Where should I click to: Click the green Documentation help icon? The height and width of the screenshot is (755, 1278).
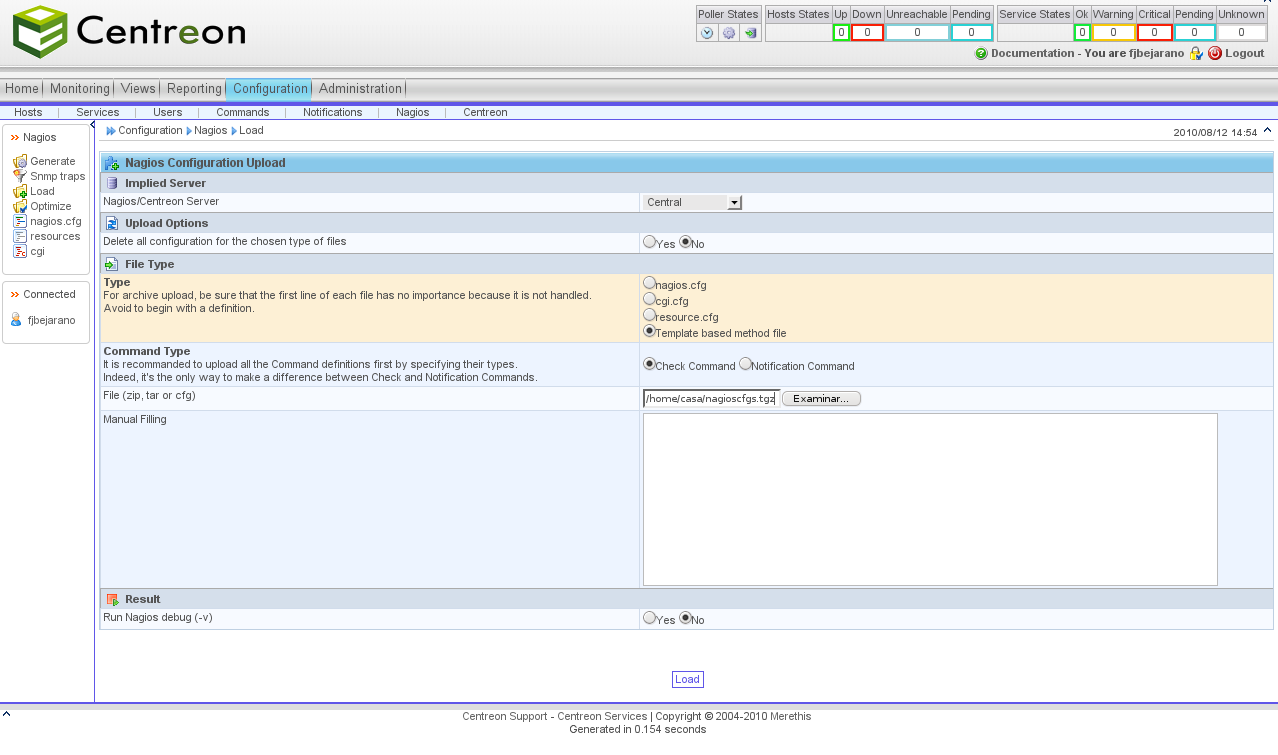[981, 53]
